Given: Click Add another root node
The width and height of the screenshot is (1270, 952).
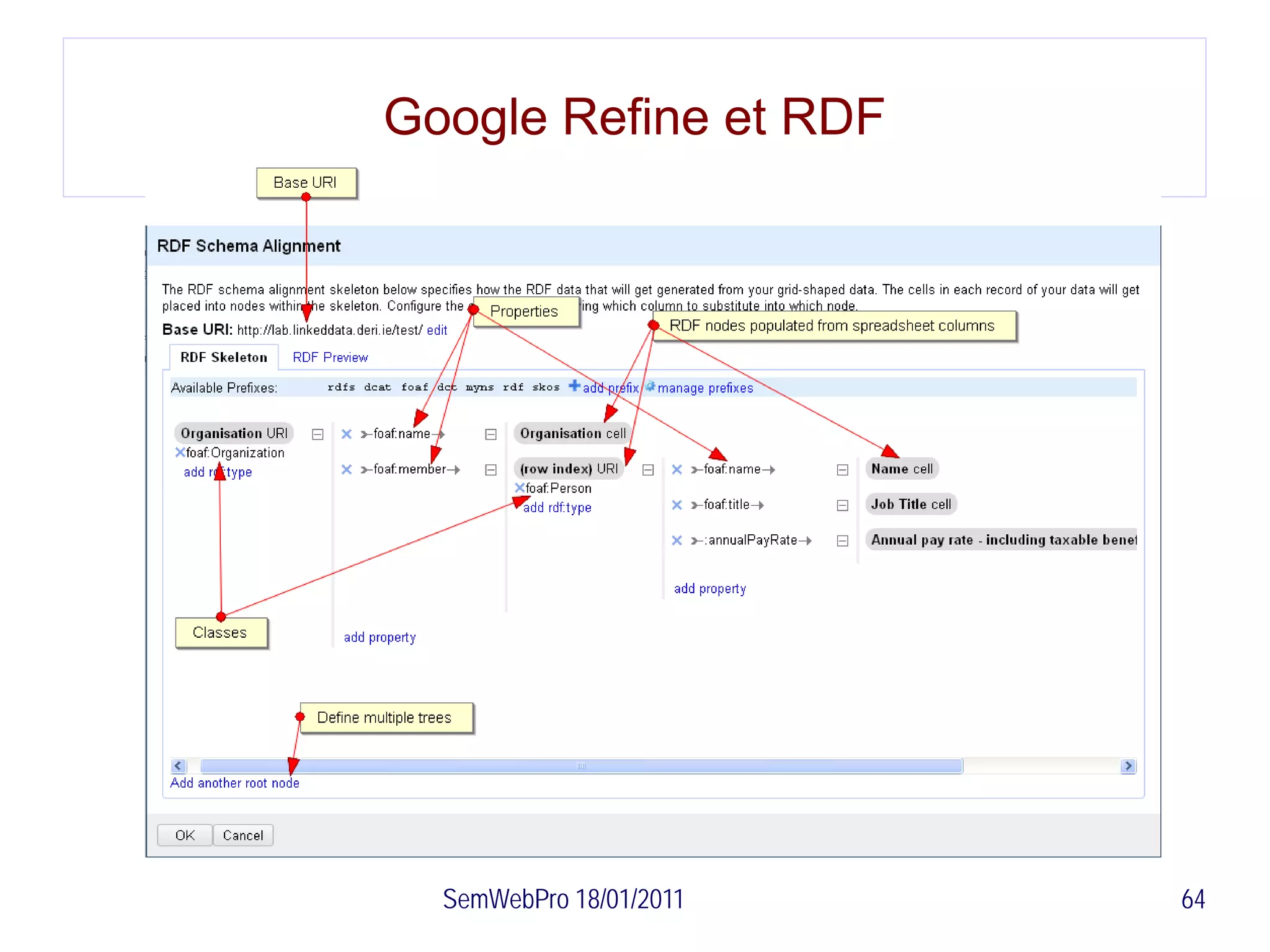Looking at the screenshot, I should [235, 783].
